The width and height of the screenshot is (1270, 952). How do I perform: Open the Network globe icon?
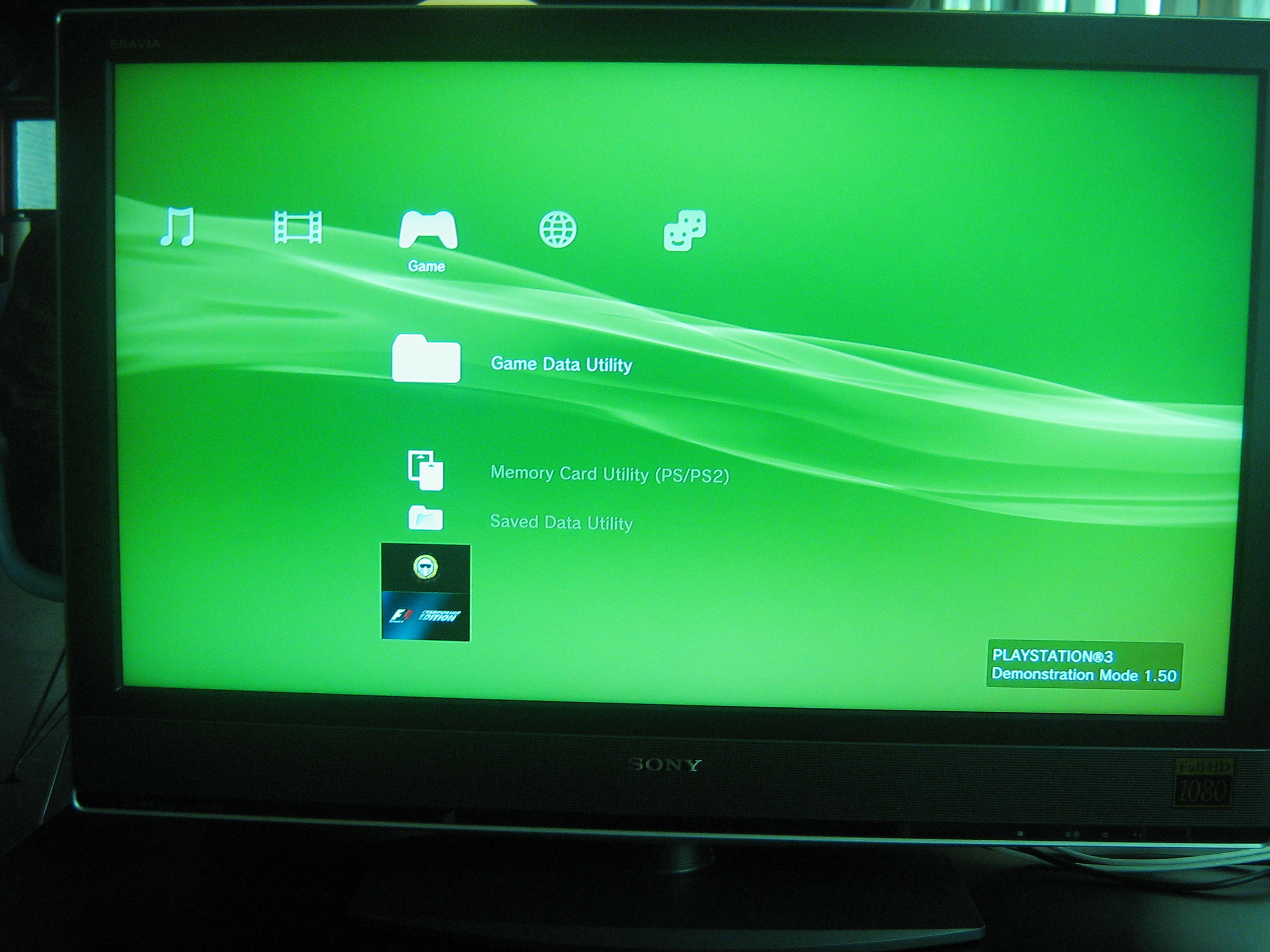557,230
